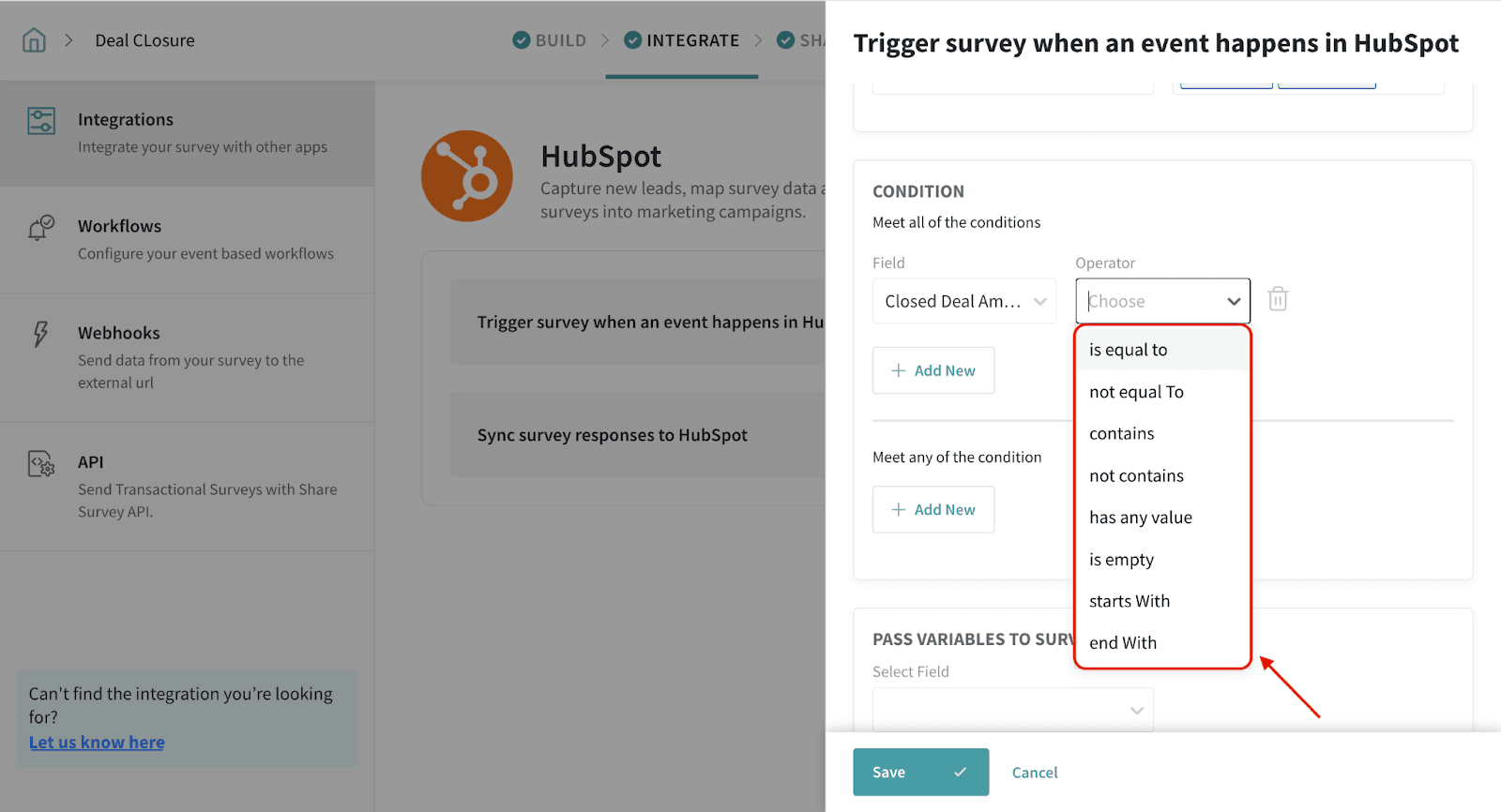Pick the 'starts With' operator option
Screen dimensions: 1501x812
point(1130,601)
